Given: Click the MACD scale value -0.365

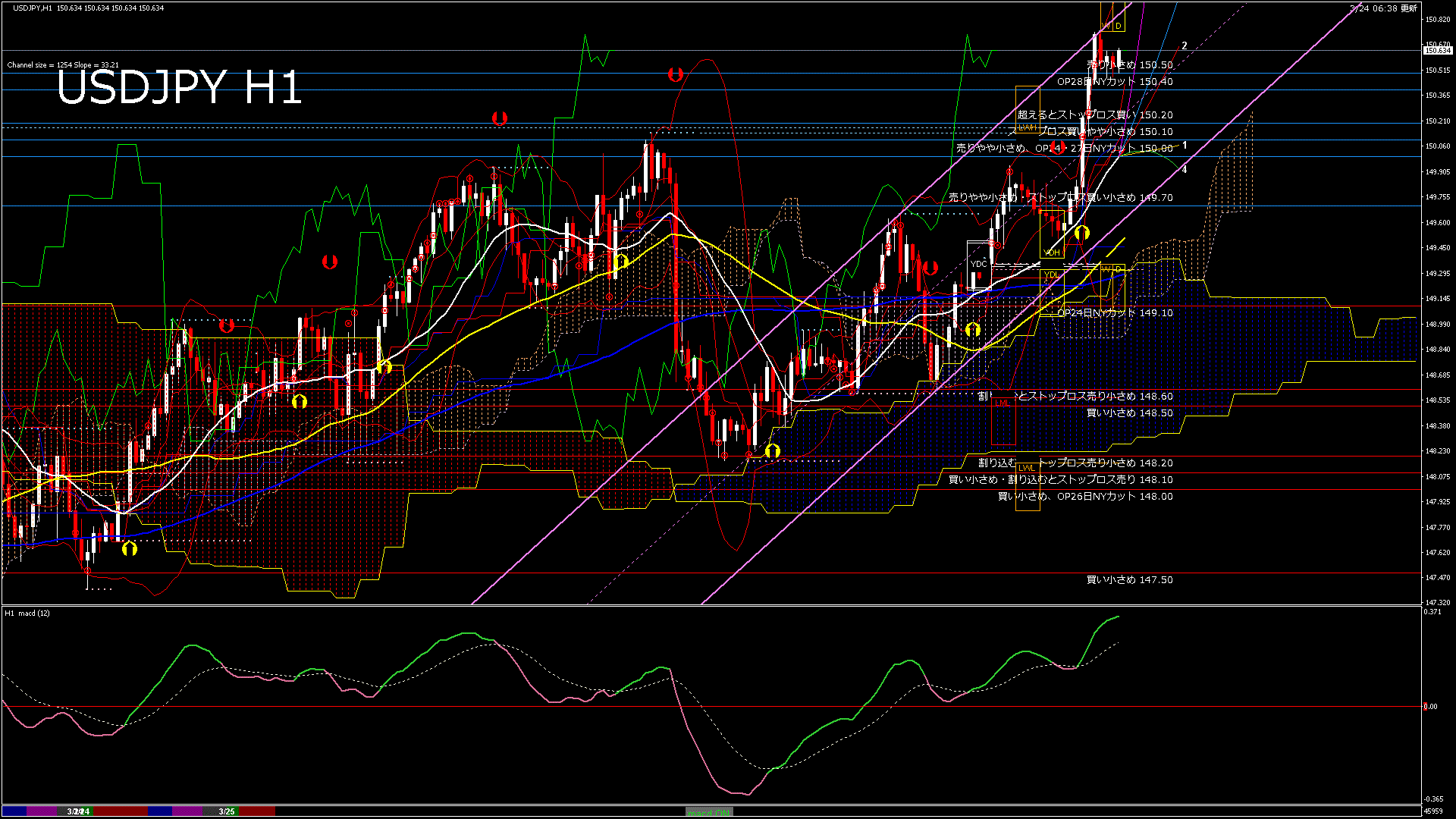Looking at the screenshot, I should (1433, 799).
